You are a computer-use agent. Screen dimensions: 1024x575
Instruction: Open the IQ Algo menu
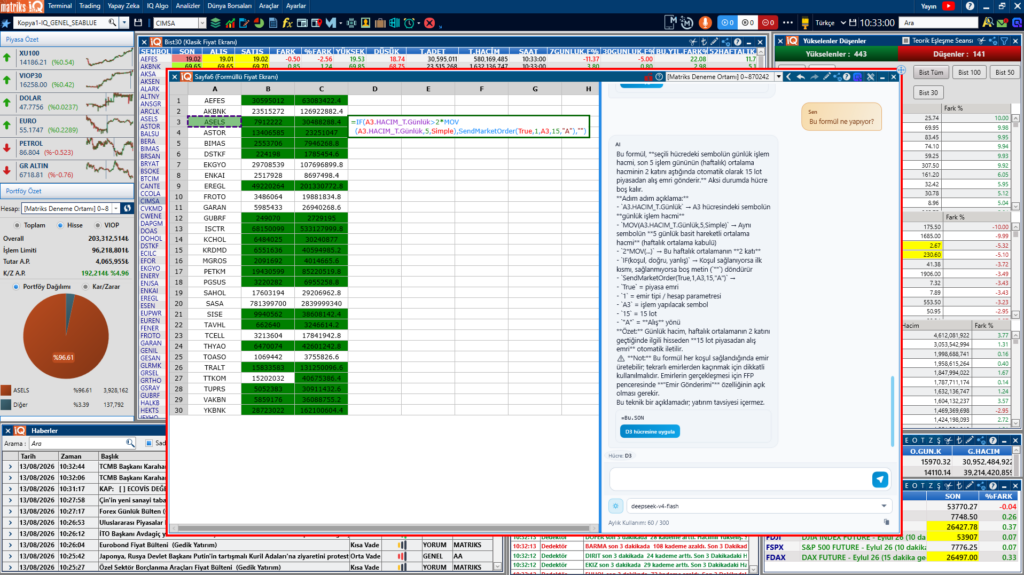(x=157, y=6)
